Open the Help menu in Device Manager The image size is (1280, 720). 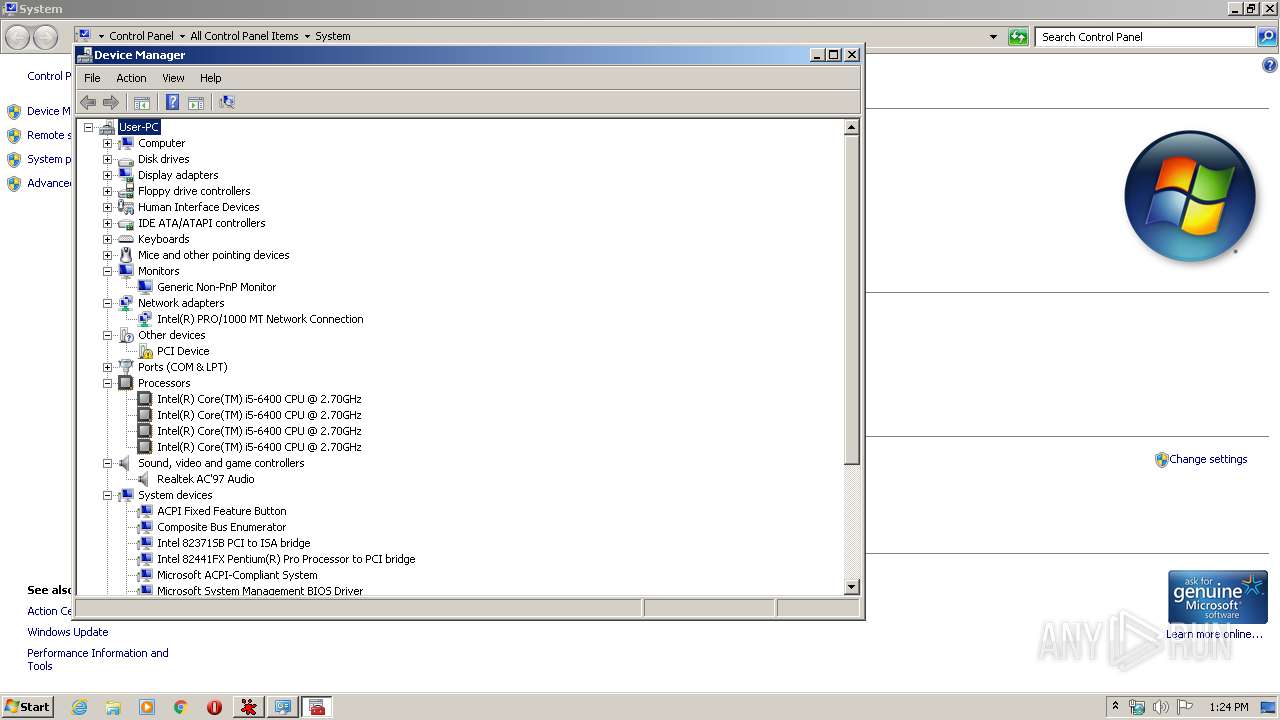pos(210,78)
